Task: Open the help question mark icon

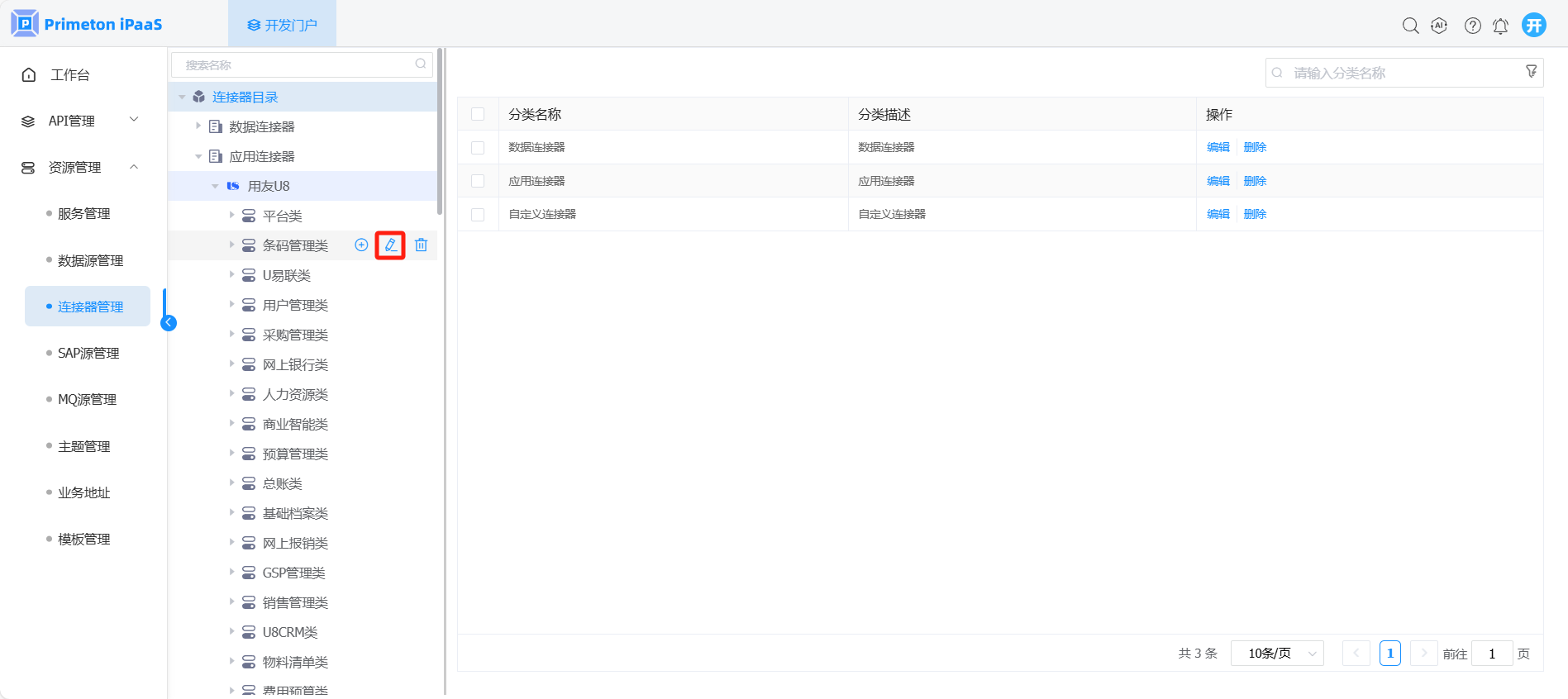Action: click(1472, 26)
